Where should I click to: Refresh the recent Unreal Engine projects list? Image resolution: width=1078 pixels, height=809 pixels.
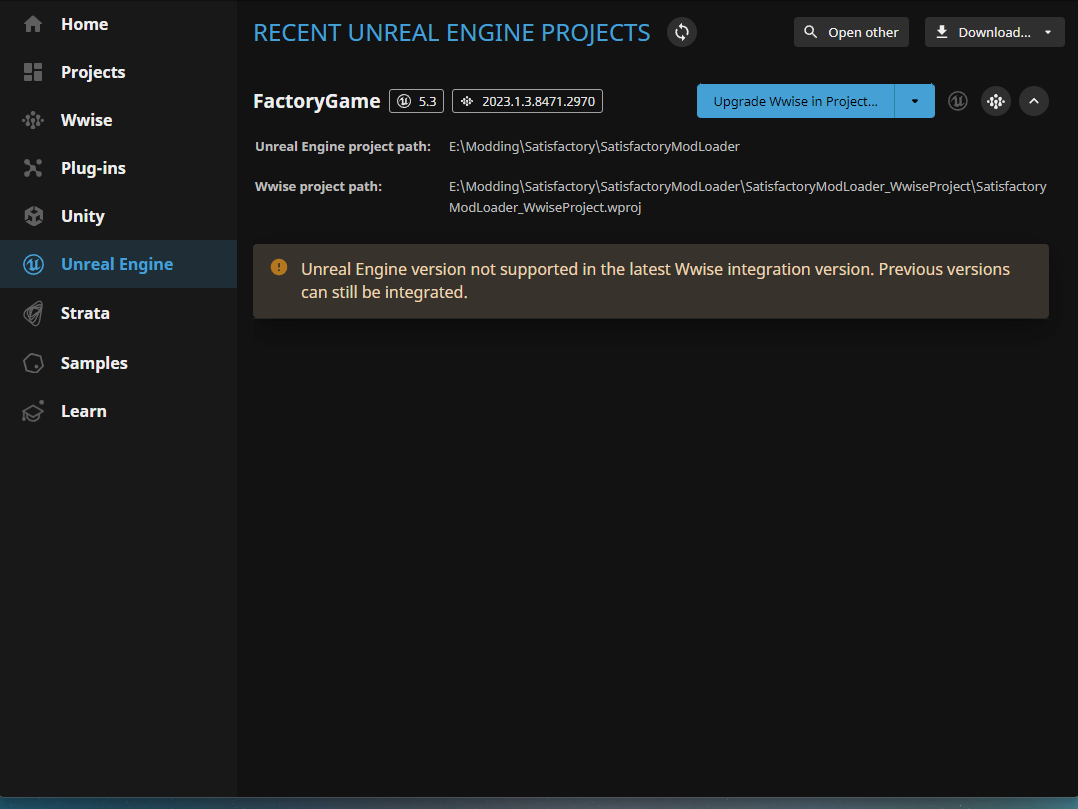(x=682, y=32)
